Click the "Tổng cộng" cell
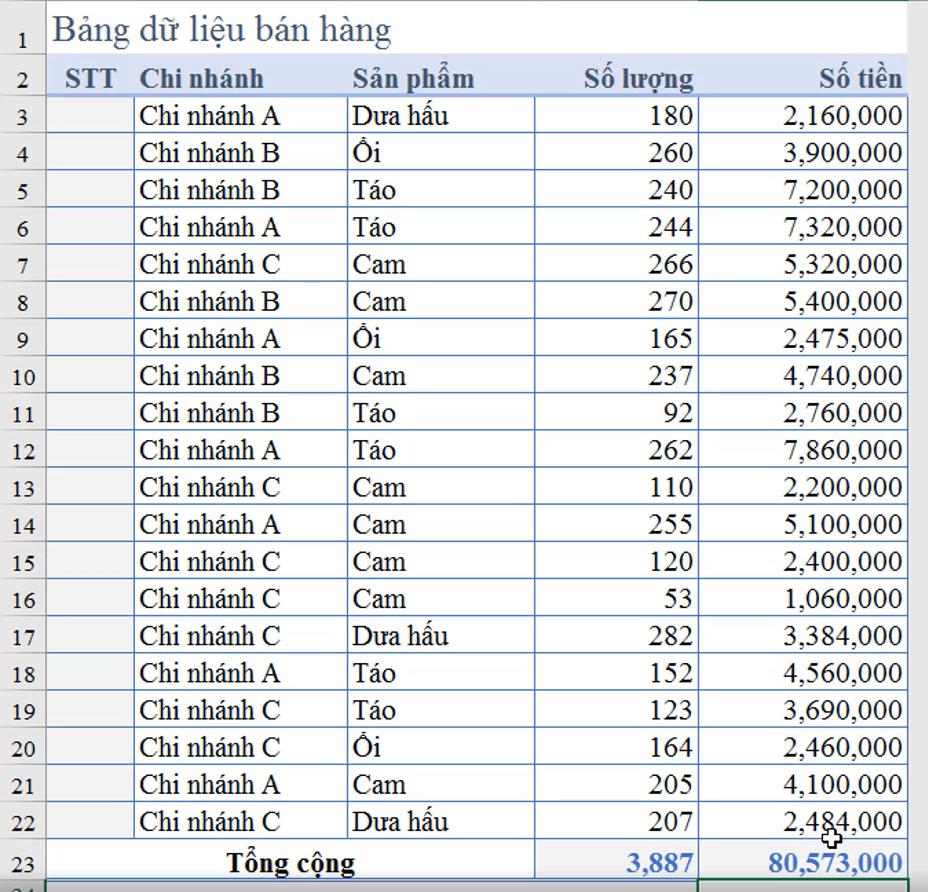 click(x=290, y=861)
